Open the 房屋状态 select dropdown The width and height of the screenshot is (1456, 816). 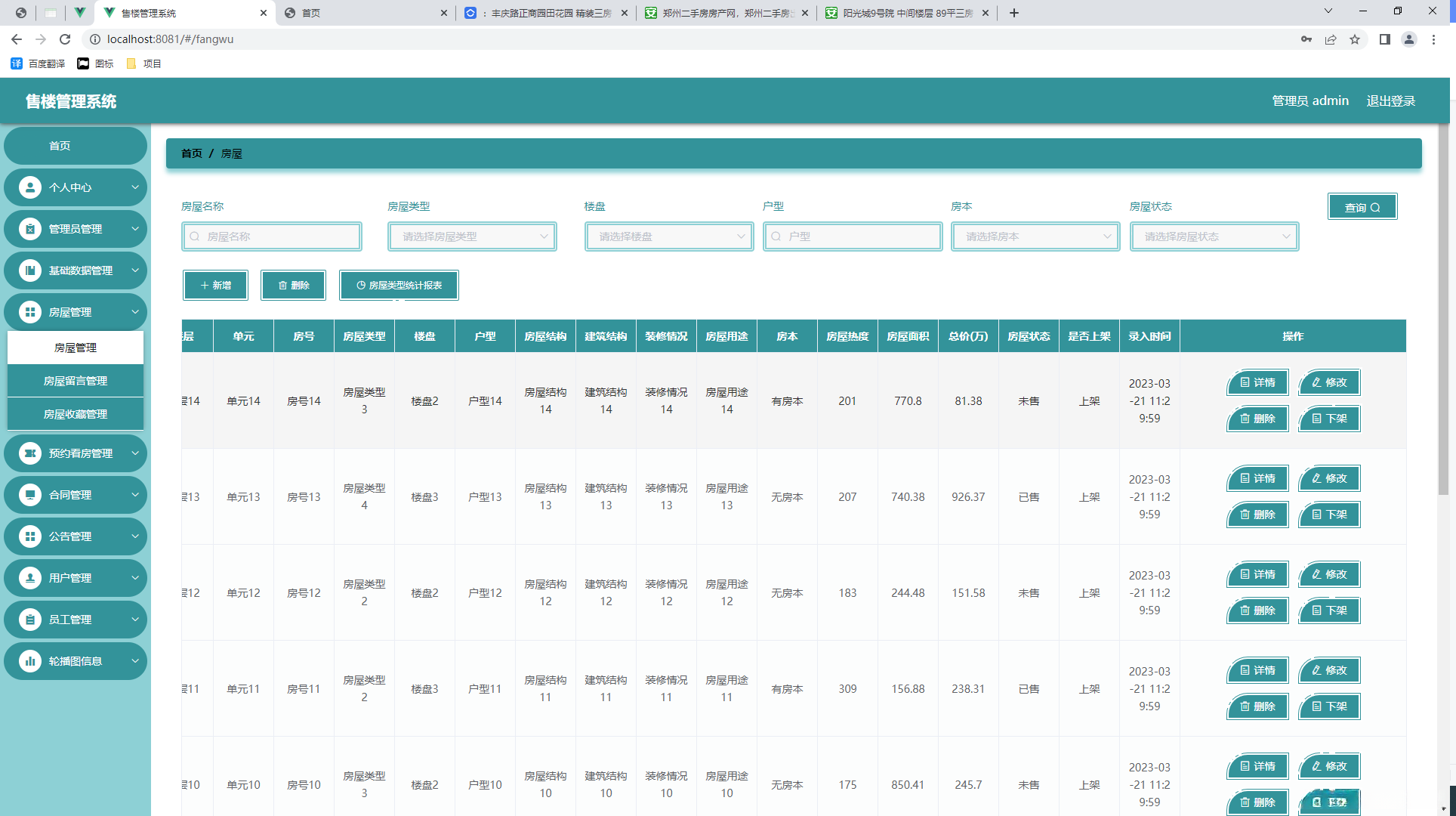1214,236
